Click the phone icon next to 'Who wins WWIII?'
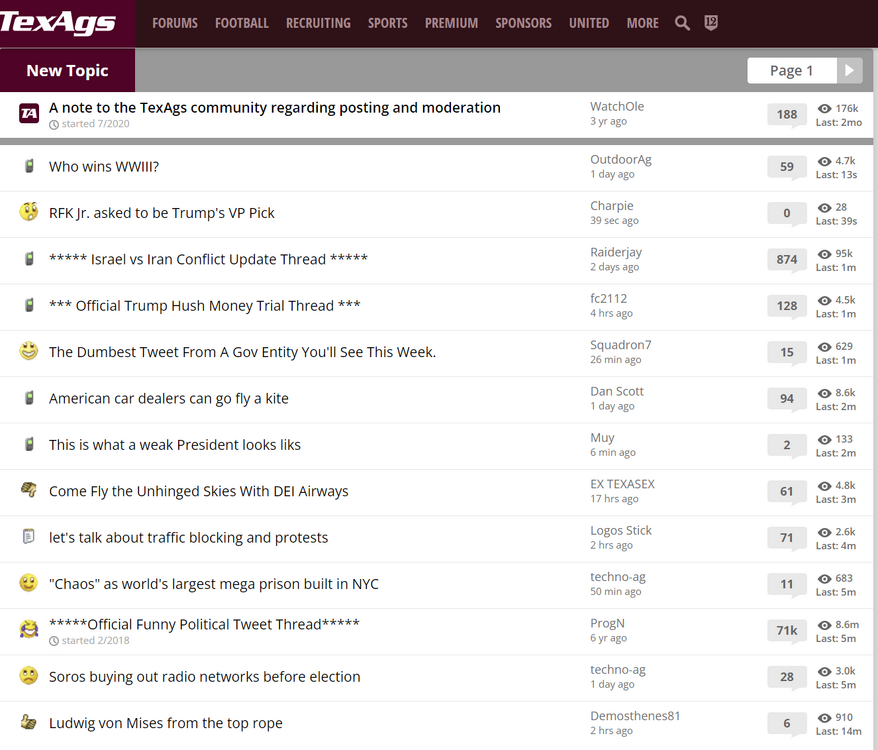 (29, 166)
